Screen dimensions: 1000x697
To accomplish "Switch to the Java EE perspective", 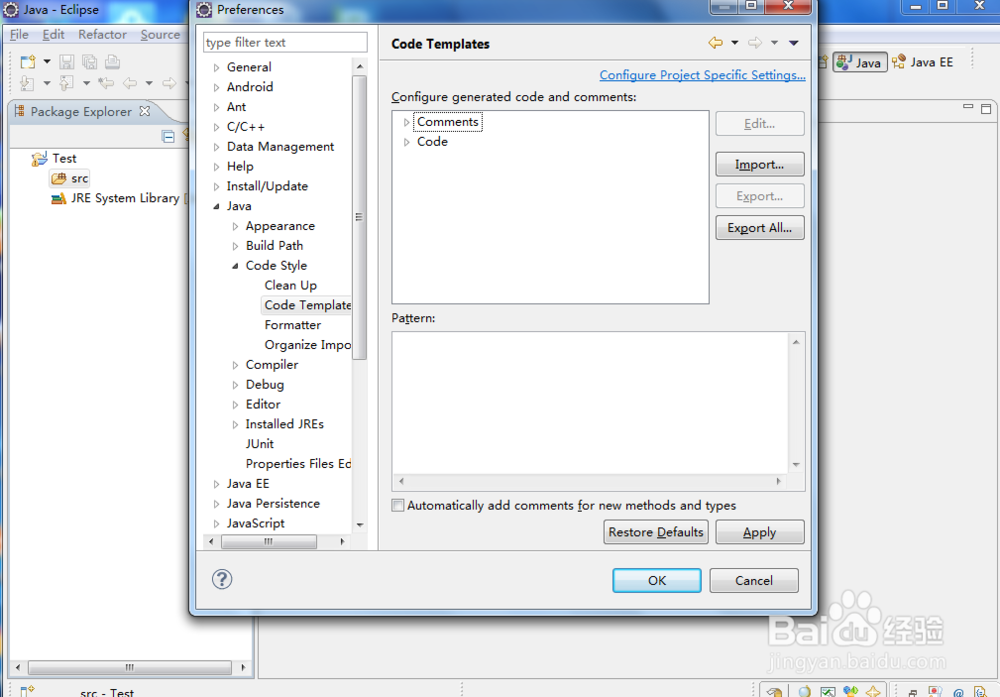I will click(922, 62).
